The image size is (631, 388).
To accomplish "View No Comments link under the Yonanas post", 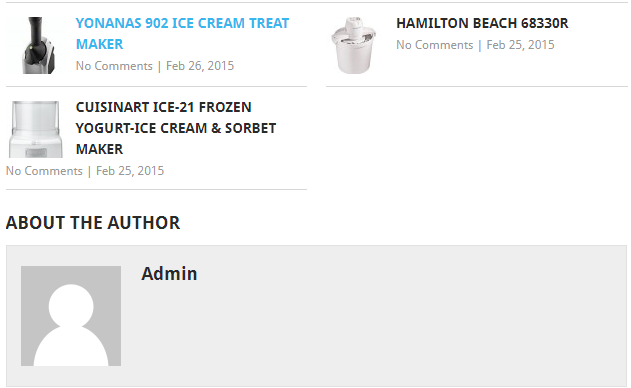I will pos(114,66).
